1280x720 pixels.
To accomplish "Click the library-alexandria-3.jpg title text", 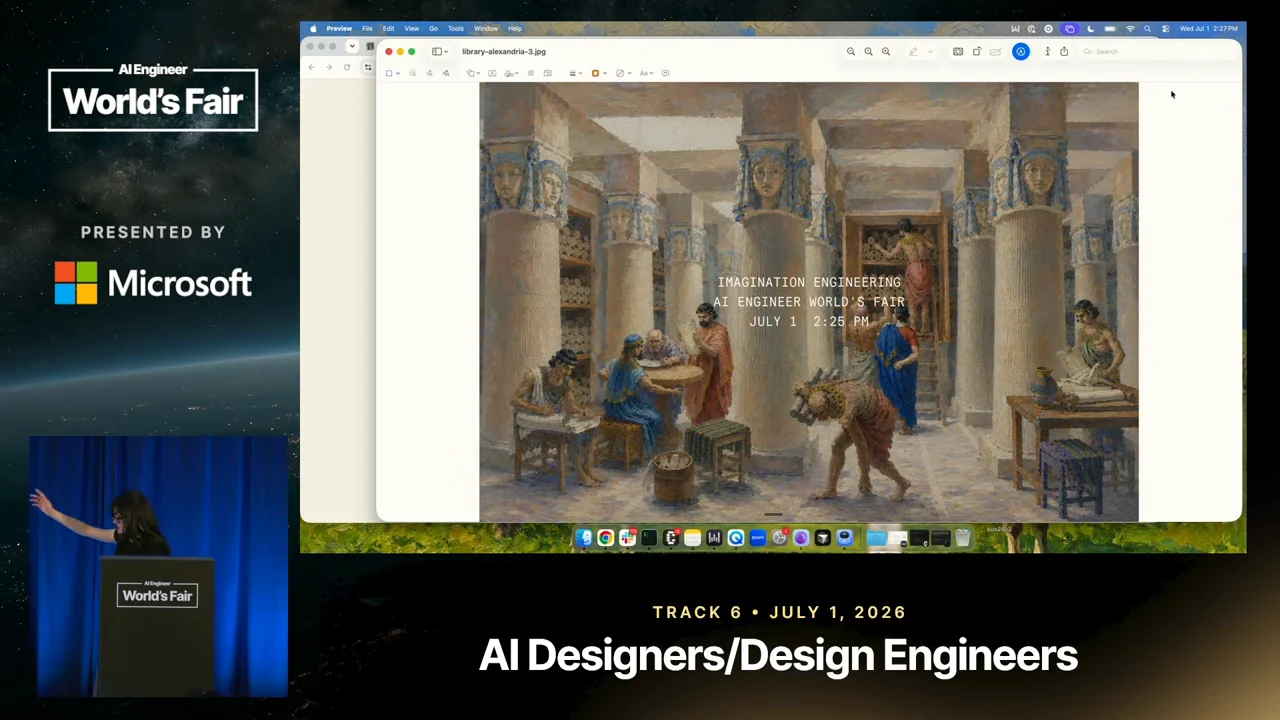I will pyautogui.click(x=504, y=51).
